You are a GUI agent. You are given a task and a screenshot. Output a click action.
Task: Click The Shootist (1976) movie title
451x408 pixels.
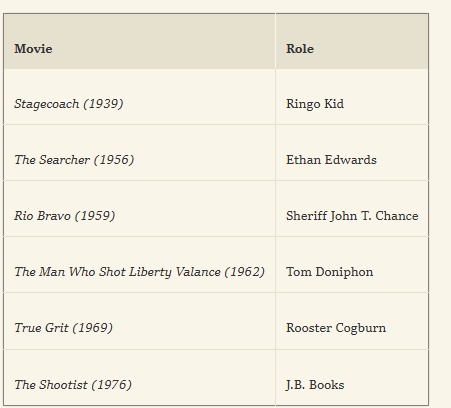pos(73,385)
